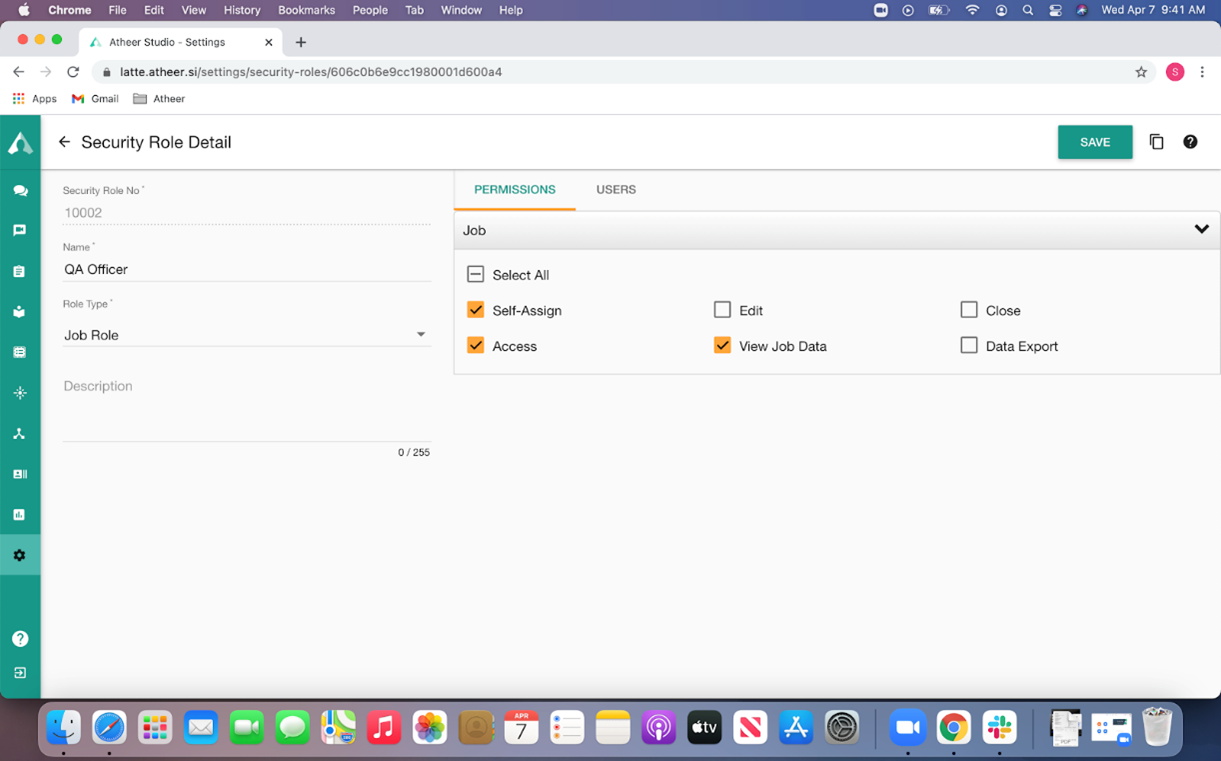
Task: Enable the Data Export permission checkbox
Action: pyautogui.click(x=969, y=346)
